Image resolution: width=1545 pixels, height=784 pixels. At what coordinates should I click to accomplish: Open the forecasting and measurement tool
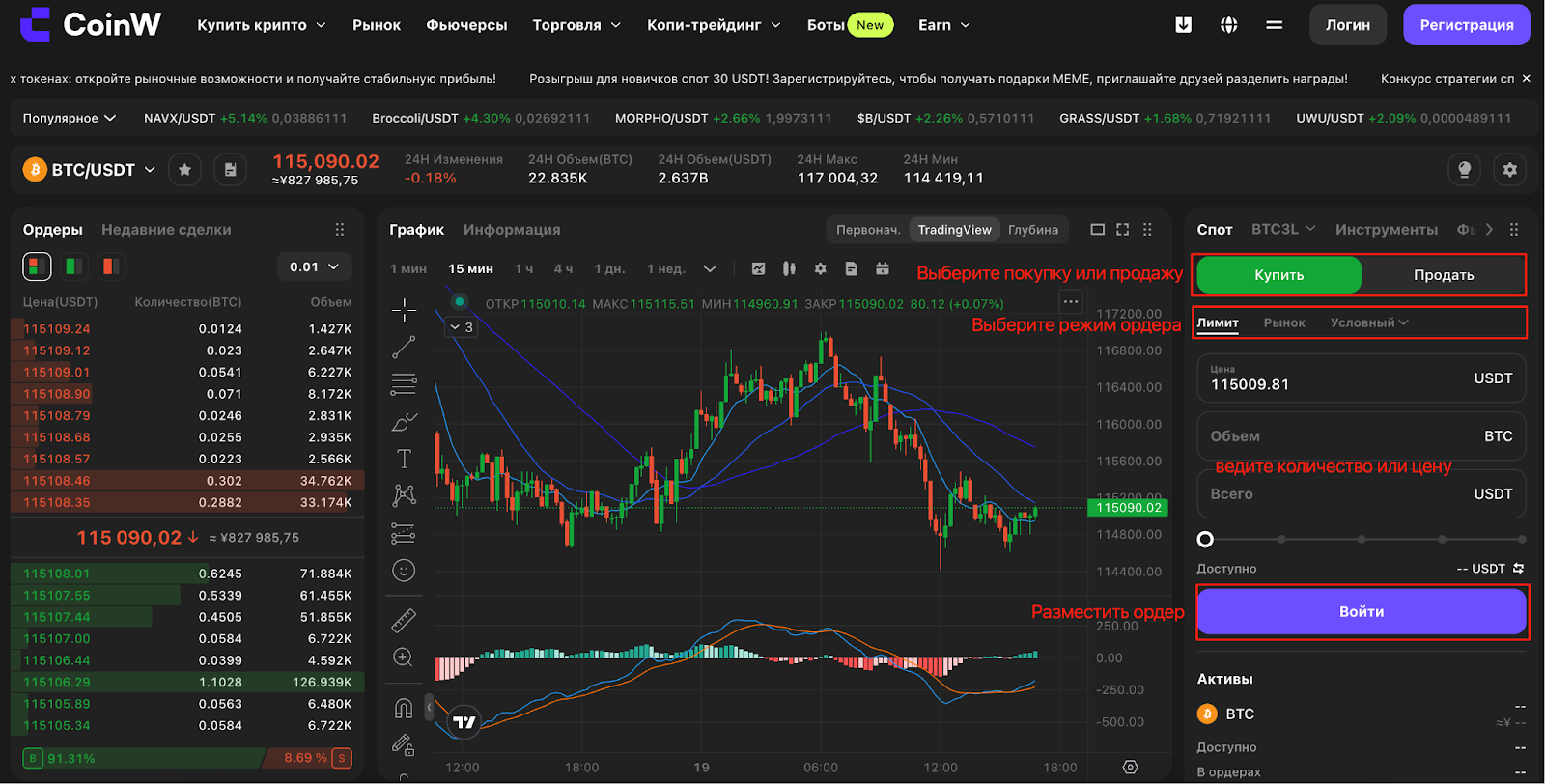[405, 533]
